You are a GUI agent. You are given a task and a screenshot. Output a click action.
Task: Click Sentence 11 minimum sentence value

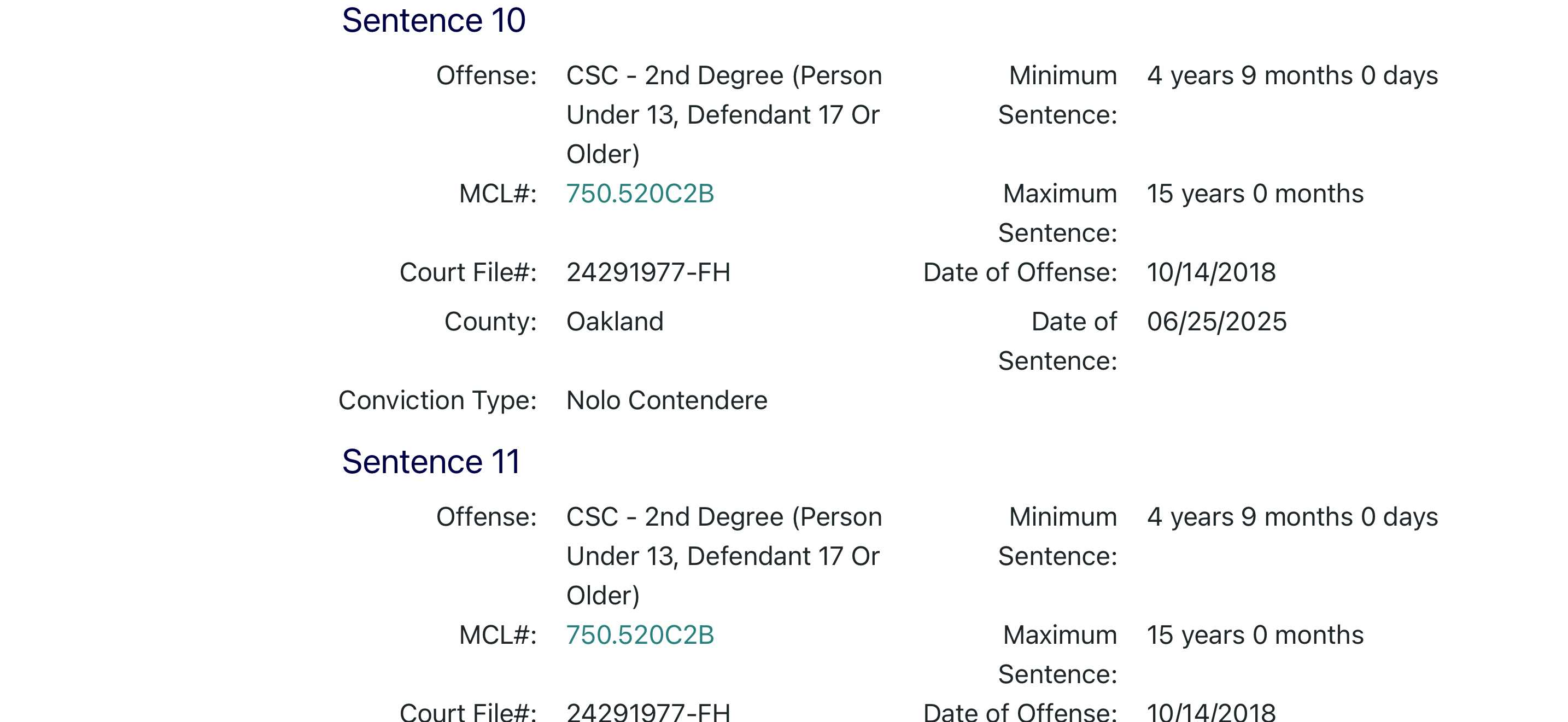coord(1292,517)
